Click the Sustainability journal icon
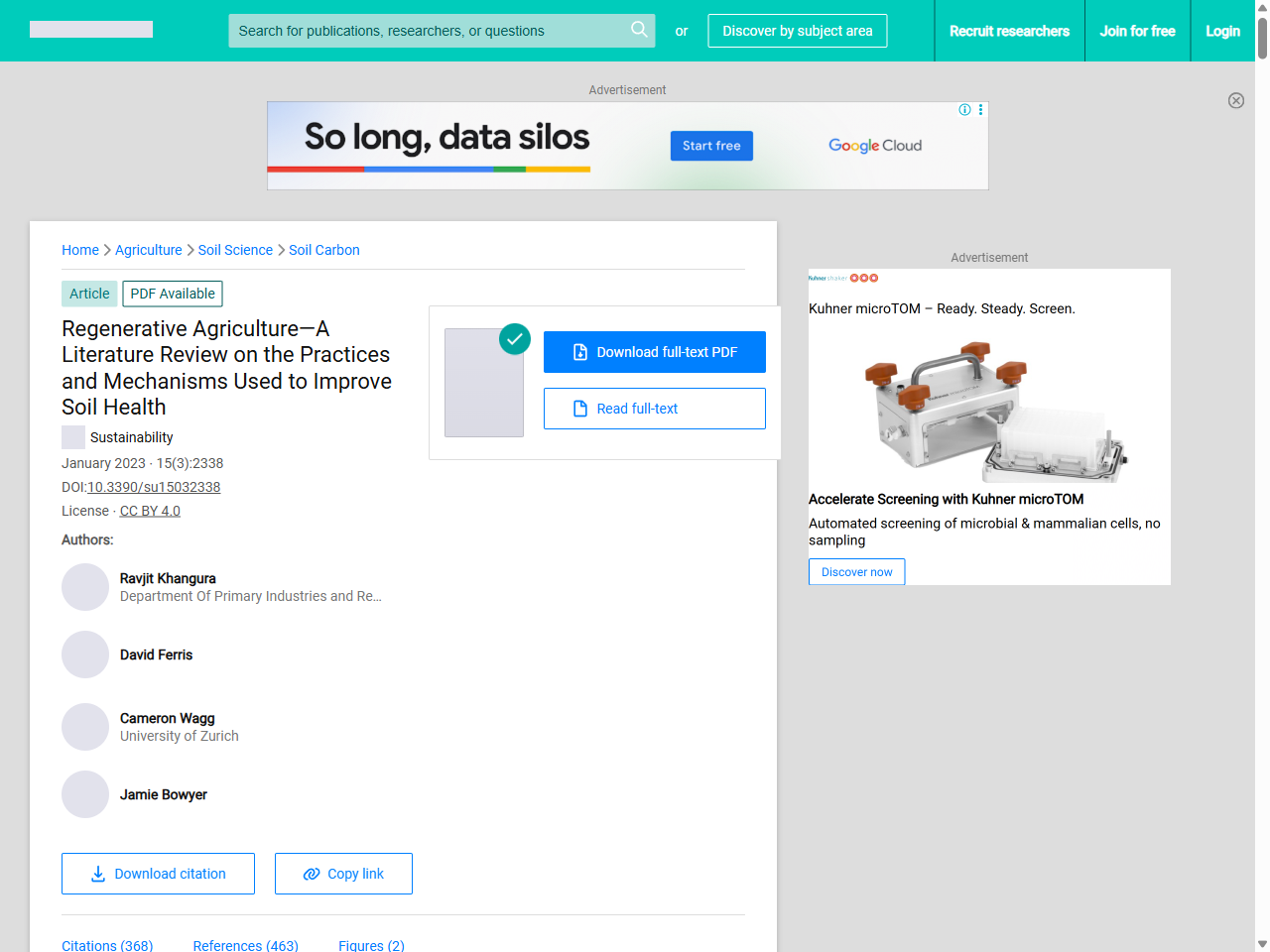The height and width of the screenshot is (952, 1270). 73,437
